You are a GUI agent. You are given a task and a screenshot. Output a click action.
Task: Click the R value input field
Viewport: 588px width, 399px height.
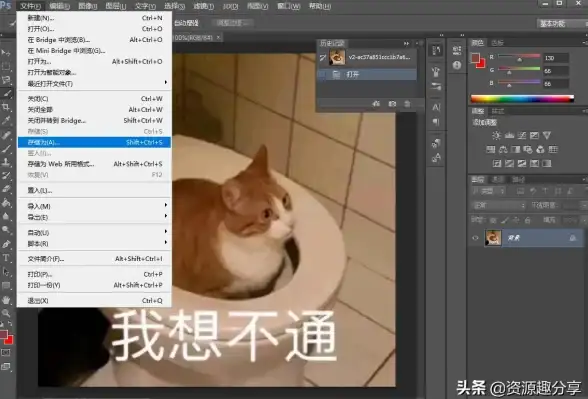coord(556,58)
